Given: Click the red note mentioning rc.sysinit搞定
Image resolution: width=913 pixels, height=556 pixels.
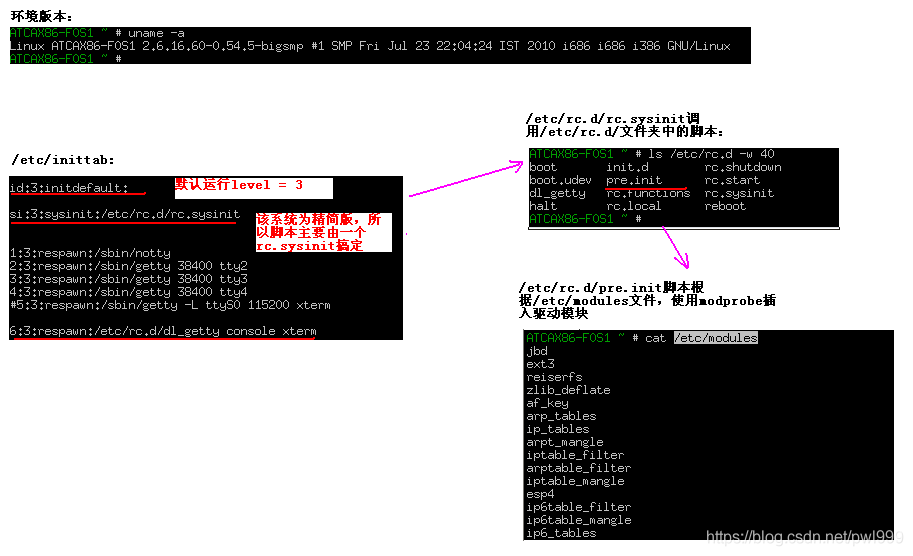Looking at the screenshot, I should click(x=319, y=232).
